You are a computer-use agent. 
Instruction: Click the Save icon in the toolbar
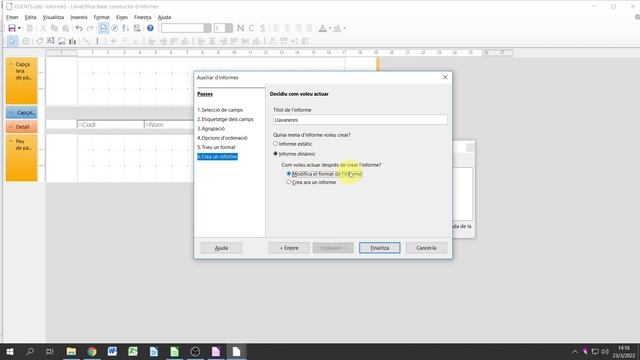(x=12, y=28)
